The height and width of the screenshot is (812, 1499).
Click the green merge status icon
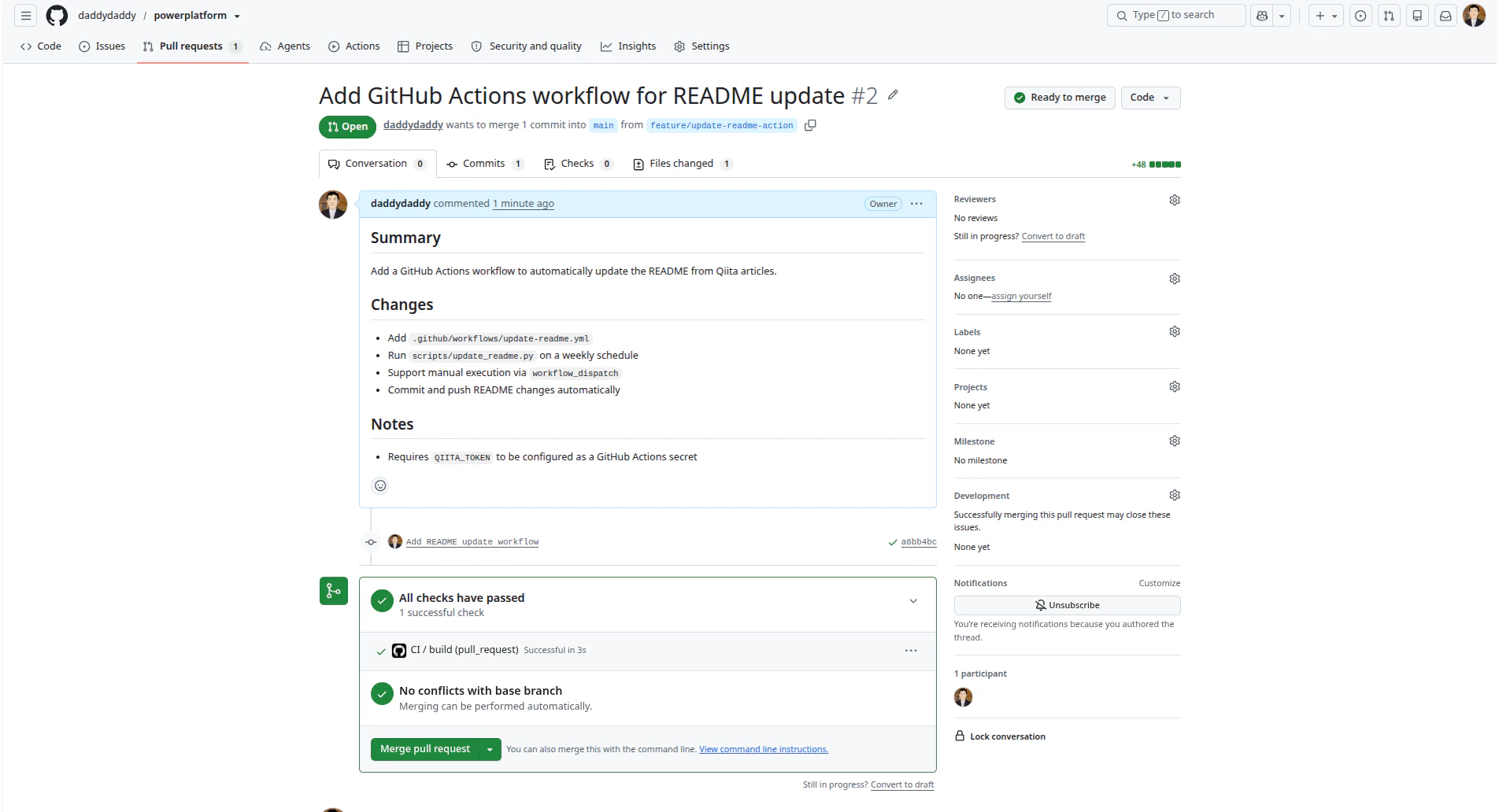[x=334, y=591]
